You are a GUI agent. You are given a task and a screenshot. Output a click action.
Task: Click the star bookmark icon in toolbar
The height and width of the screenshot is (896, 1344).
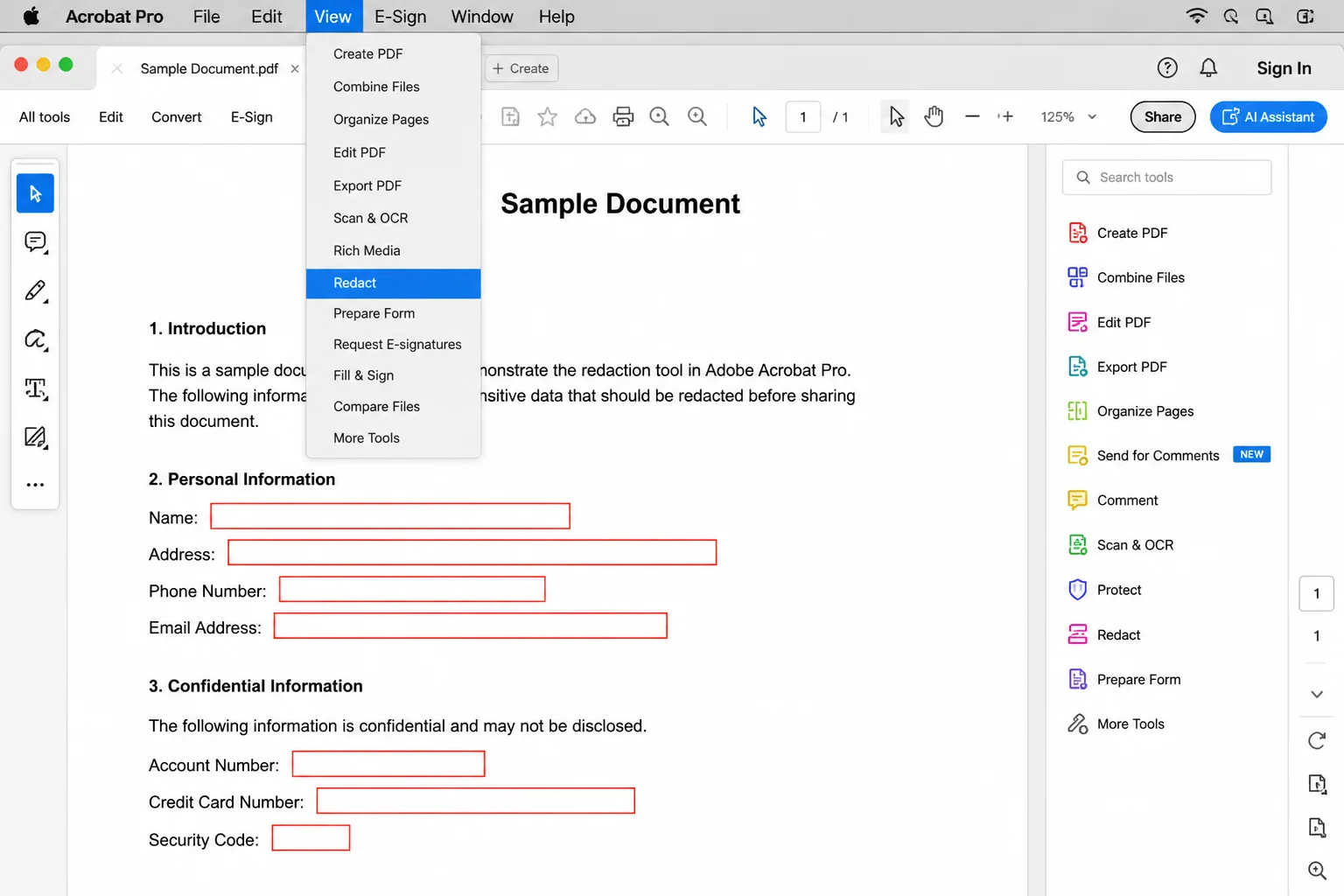(548, 116)
